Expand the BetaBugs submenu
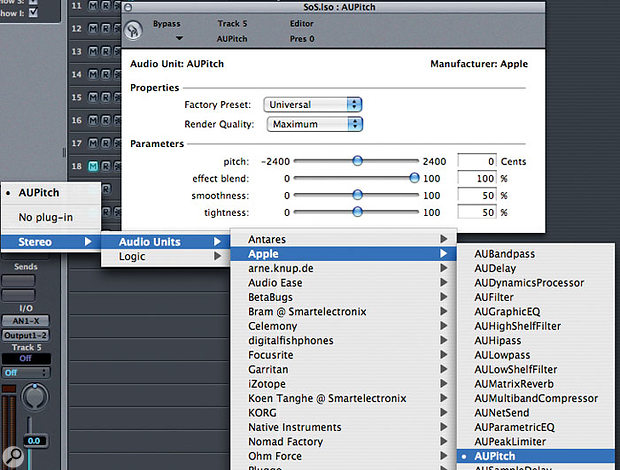The width and height of the screenshot is (620, 470). click(343, 297)
